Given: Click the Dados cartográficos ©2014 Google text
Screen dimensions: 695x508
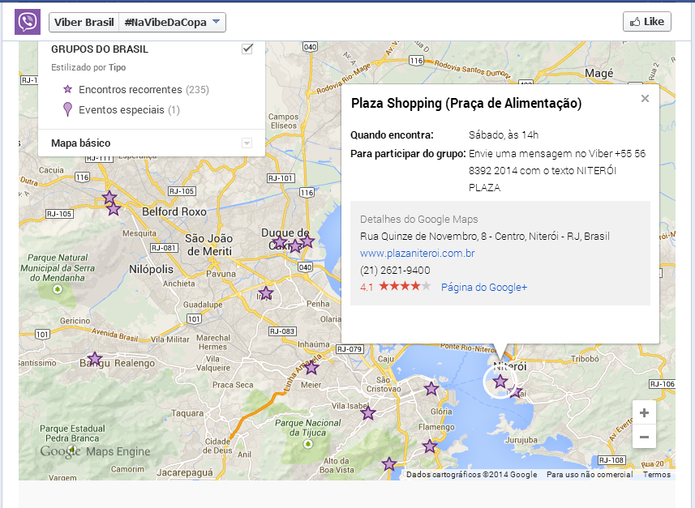Looking at the screenshot, I should [x=472, y=474].
